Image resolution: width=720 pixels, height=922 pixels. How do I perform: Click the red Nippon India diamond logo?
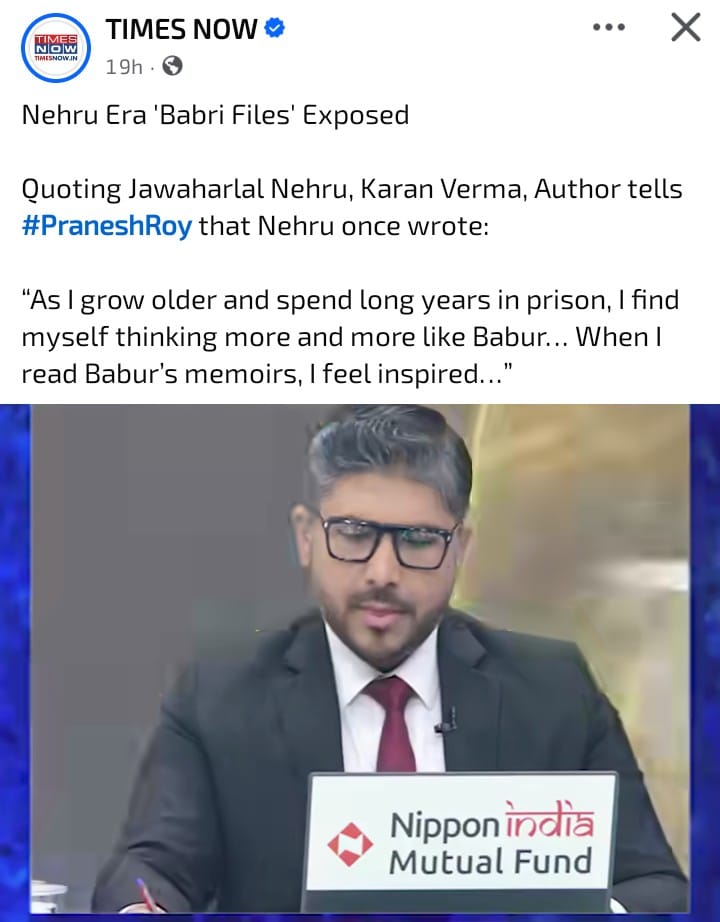coord(349,844)
